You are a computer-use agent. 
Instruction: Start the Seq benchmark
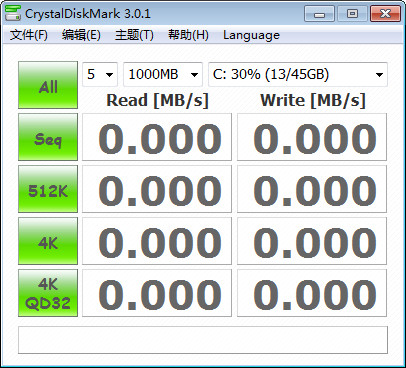(48, 137)
